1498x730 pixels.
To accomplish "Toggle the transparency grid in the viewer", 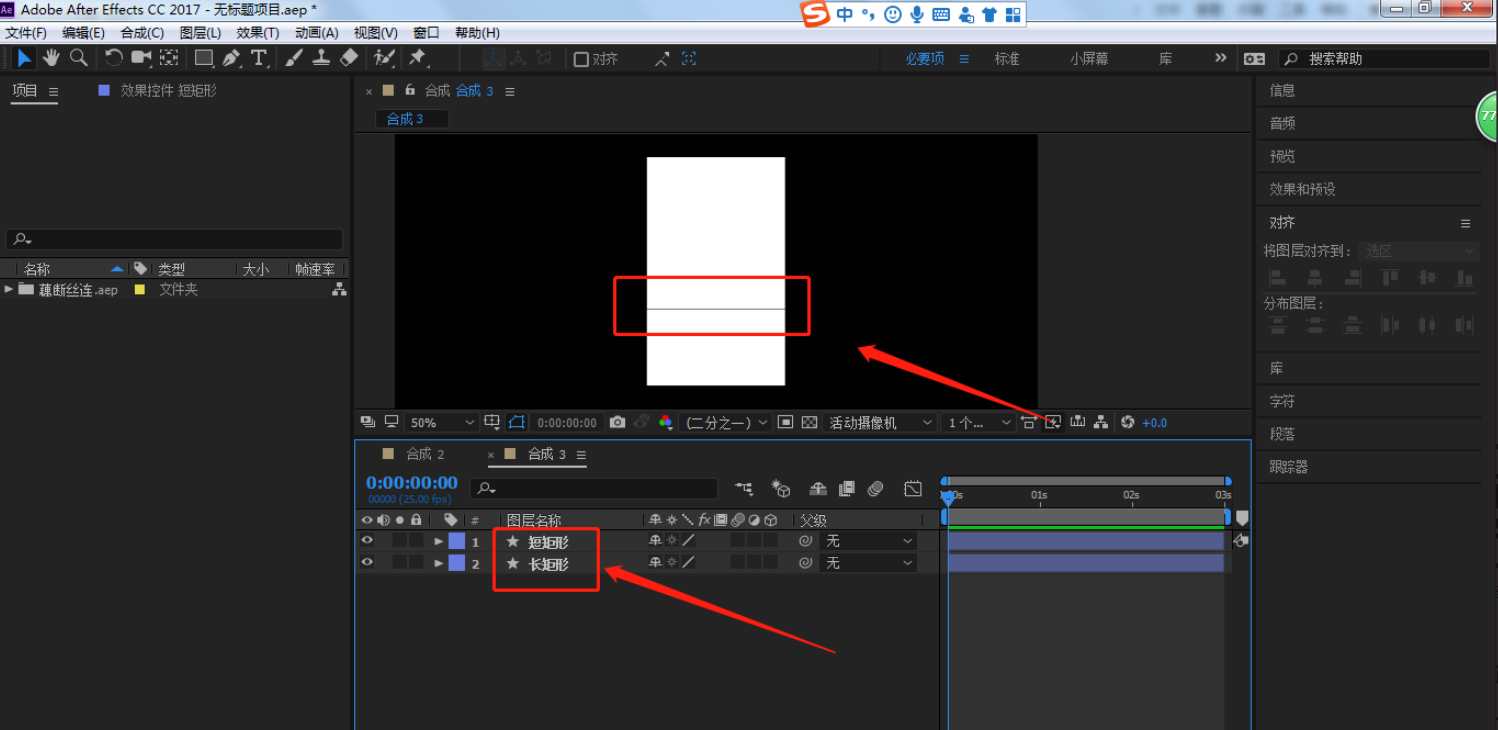I will tap(810, 422).
